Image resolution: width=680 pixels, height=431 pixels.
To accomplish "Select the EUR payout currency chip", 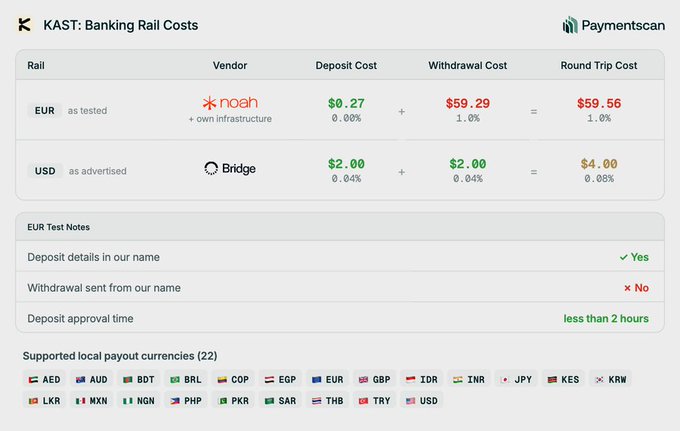I will (327, 379).
